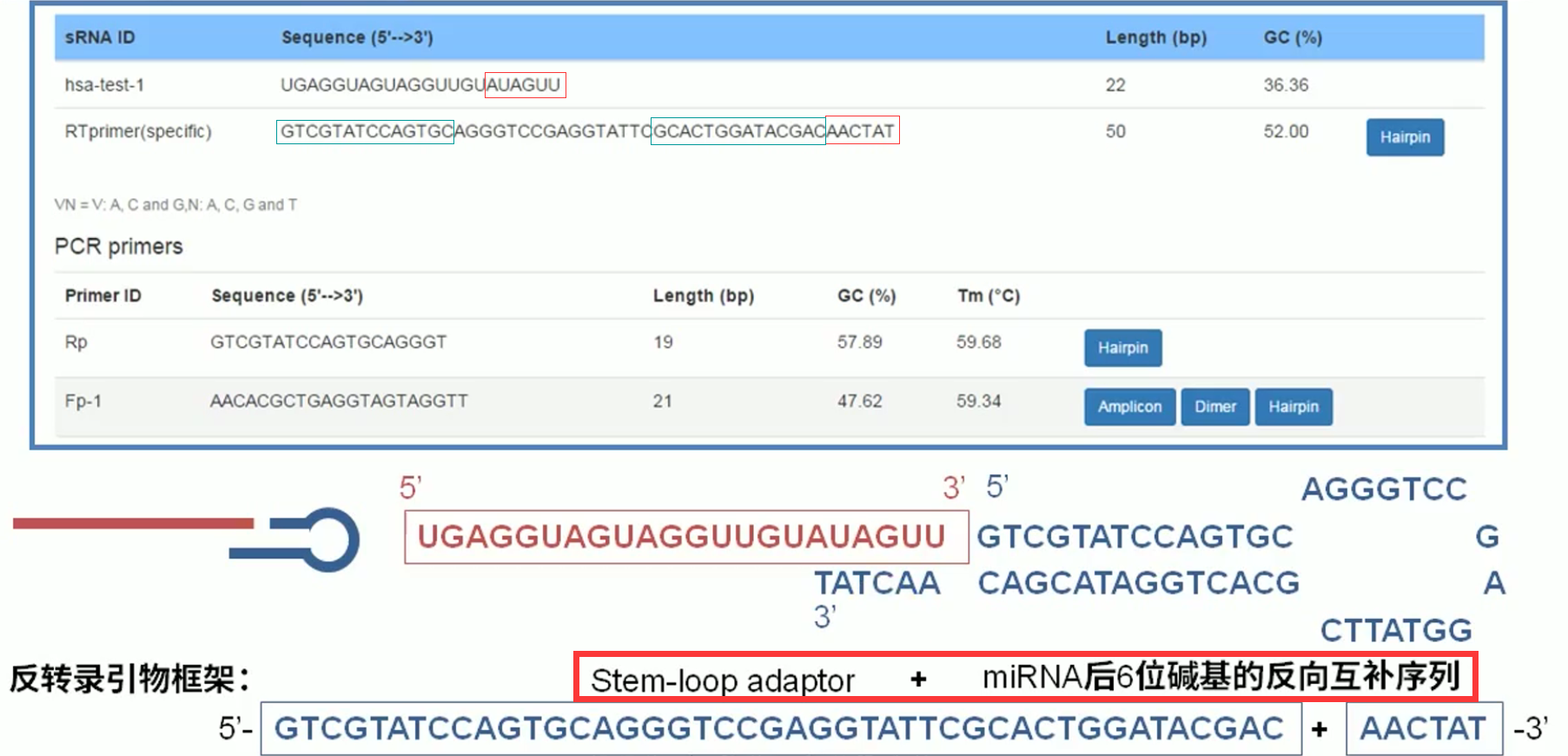
Task: Open the Amplicon view for Fp-1
Action: point(1129,407)
